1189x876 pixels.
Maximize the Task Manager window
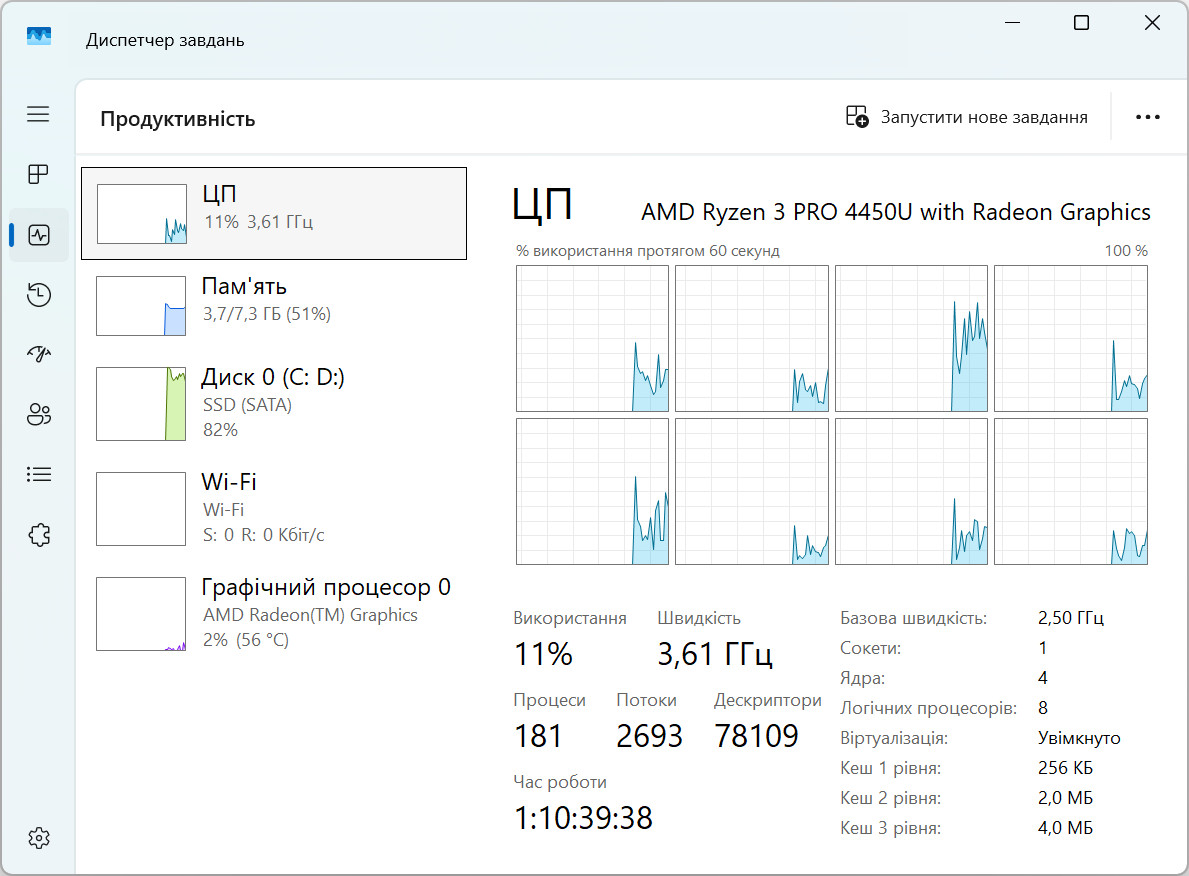[1081, 23]
